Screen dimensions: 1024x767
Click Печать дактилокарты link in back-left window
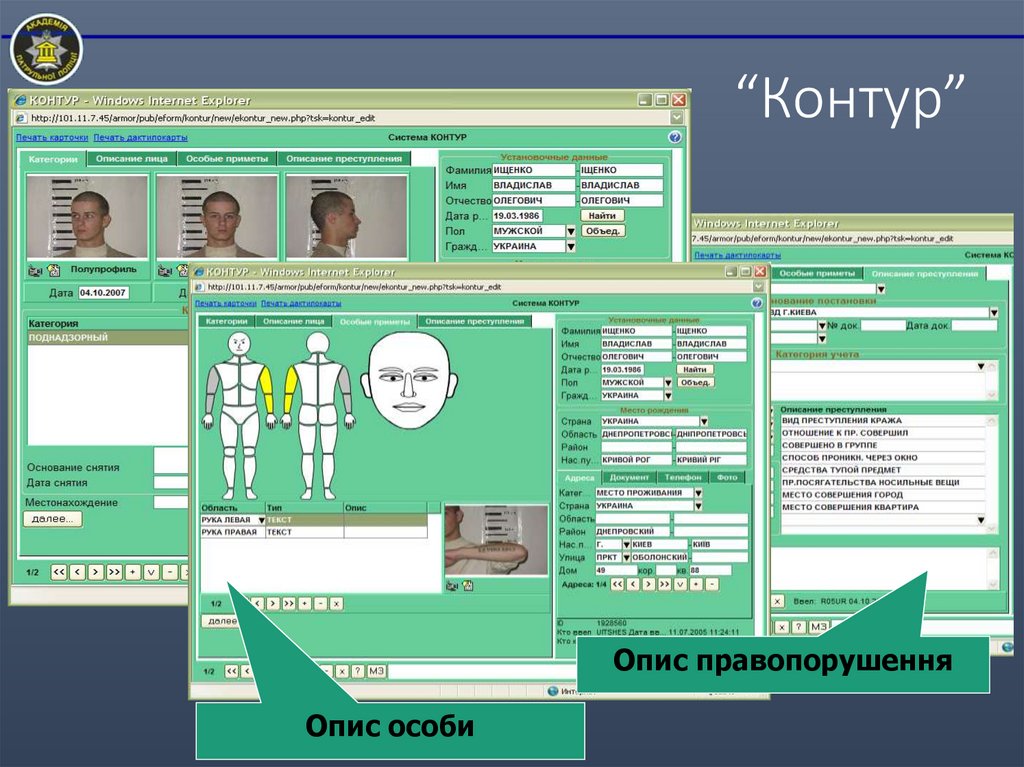140,137
